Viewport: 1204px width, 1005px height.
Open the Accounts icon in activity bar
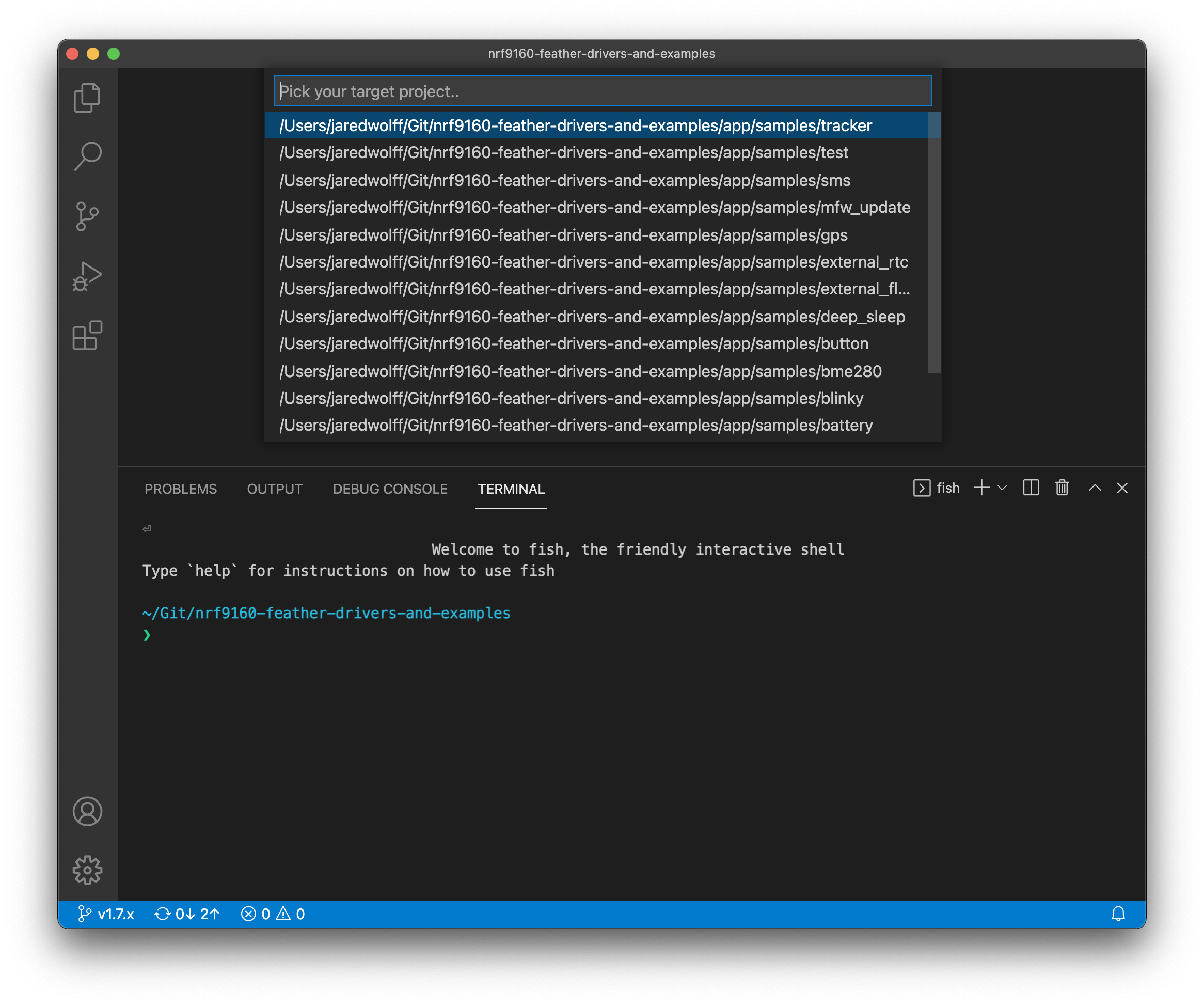point(87,811)
